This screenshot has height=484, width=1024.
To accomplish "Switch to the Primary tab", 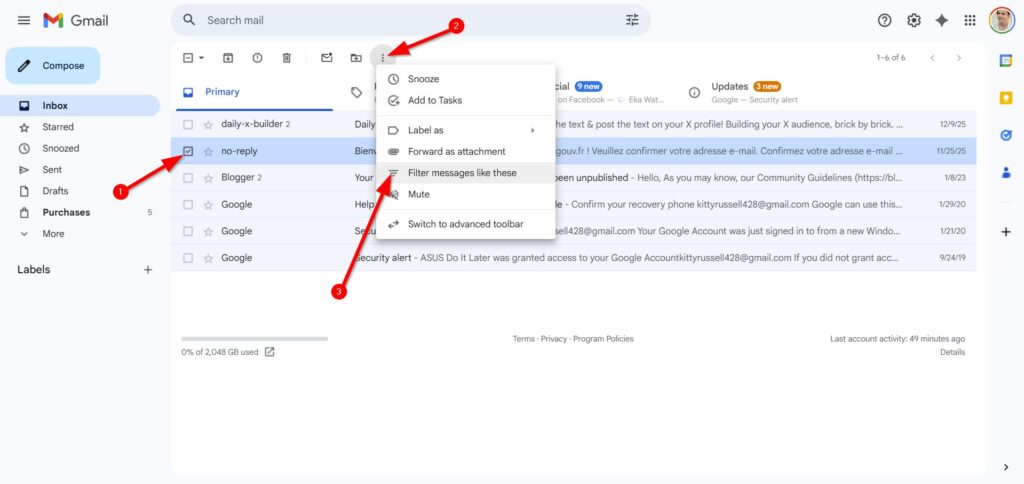I will pyautogui.click(x=255, y=92).
